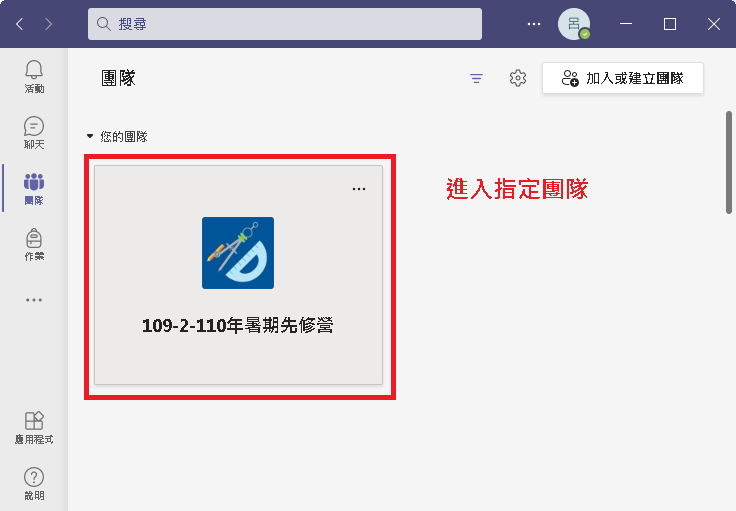Go forward with the right arrow

click(x=50, y=24)
